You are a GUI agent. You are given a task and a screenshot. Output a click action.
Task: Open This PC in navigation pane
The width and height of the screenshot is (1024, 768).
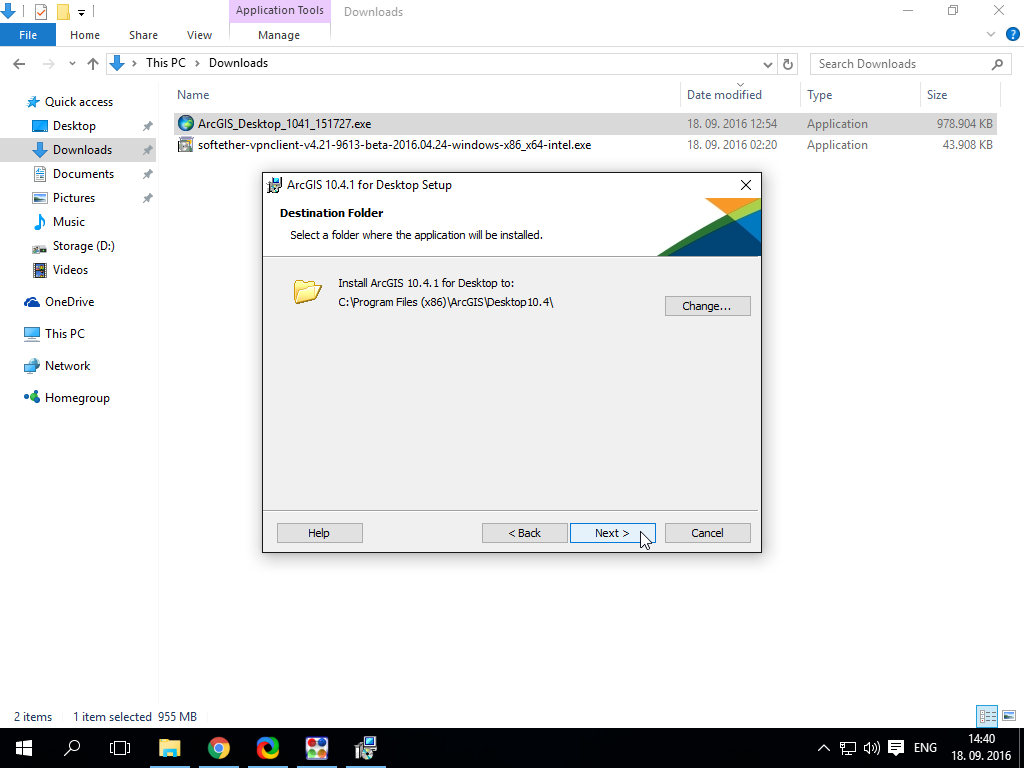(64, 334)
